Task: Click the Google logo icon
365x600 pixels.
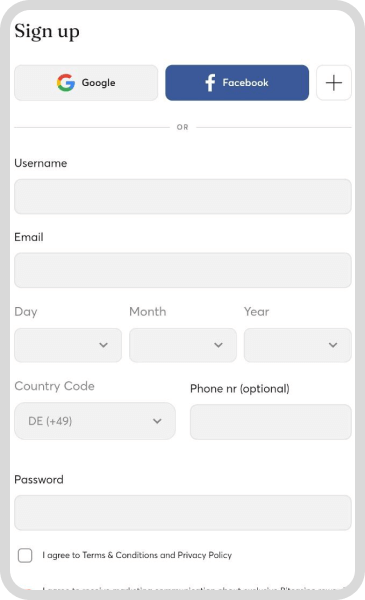Action: click(x=66, y=83)
